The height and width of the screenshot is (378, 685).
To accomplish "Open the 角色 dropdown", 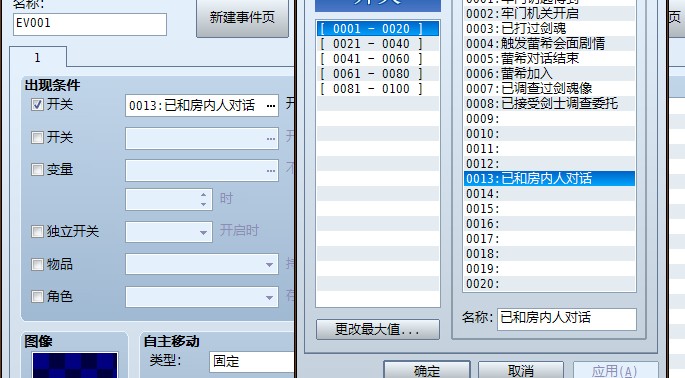I will (x=202, y=297).
